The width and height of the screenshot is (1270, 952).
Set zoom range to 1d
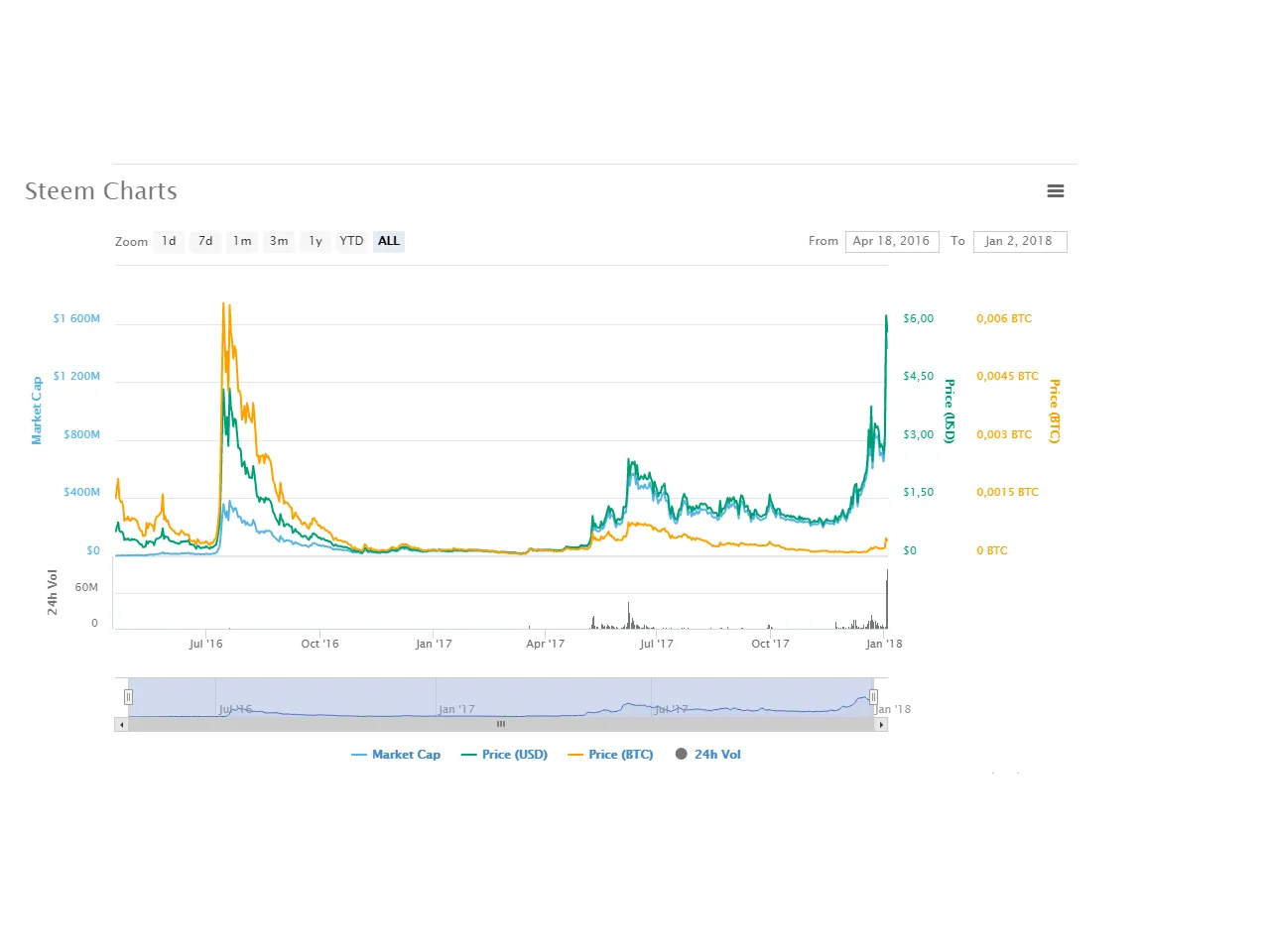pos(169,241)
